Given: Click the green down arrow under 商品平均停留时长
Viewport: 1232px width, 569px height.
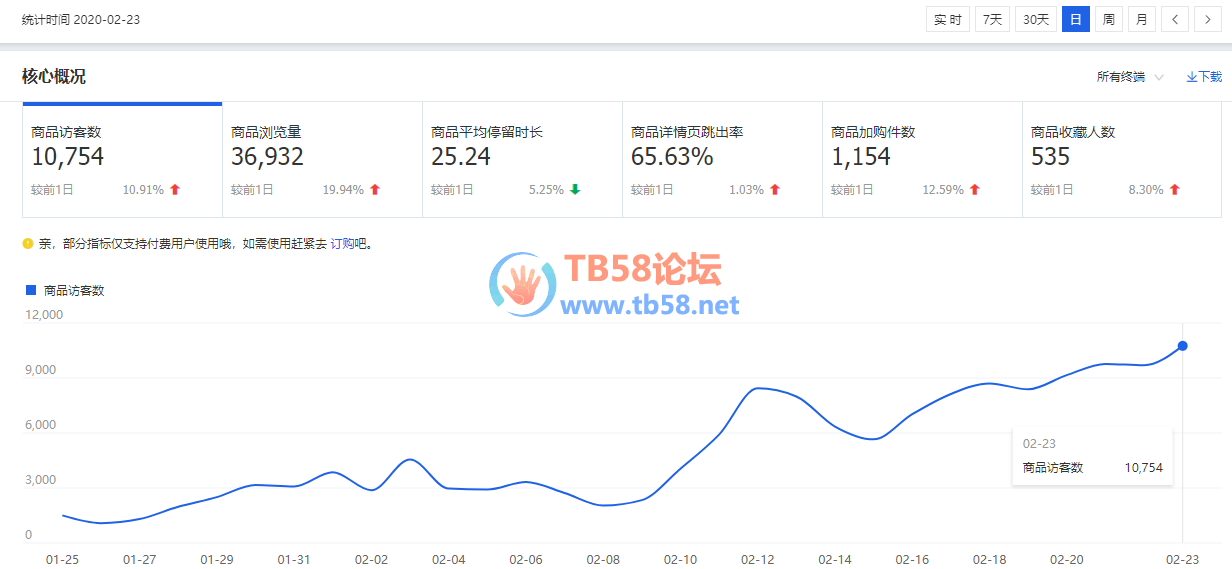Looking at the screenshot, I should (575, 189).
